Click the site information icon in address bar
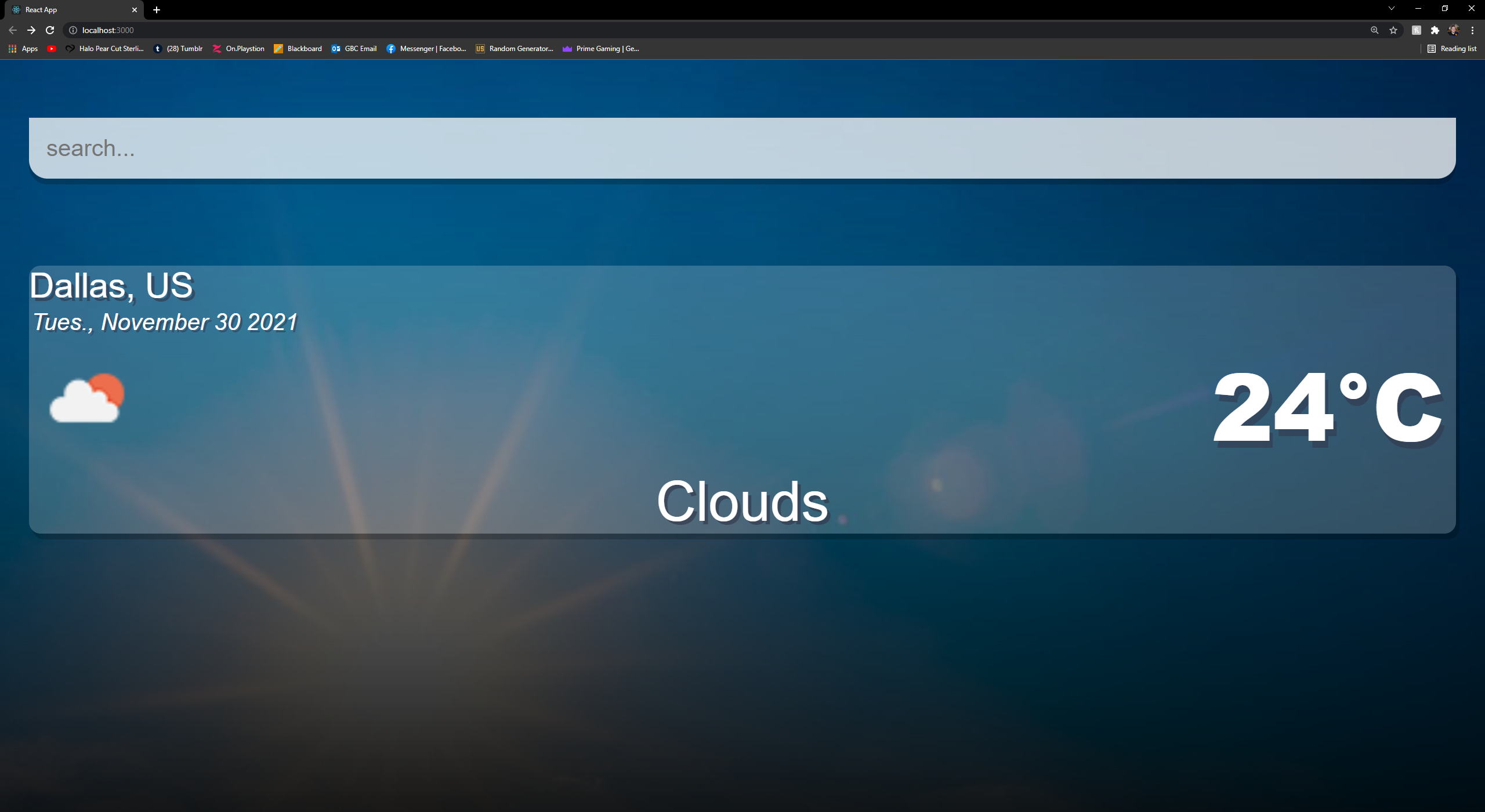This screenshot has width=1485, height=812. (73, 30)
